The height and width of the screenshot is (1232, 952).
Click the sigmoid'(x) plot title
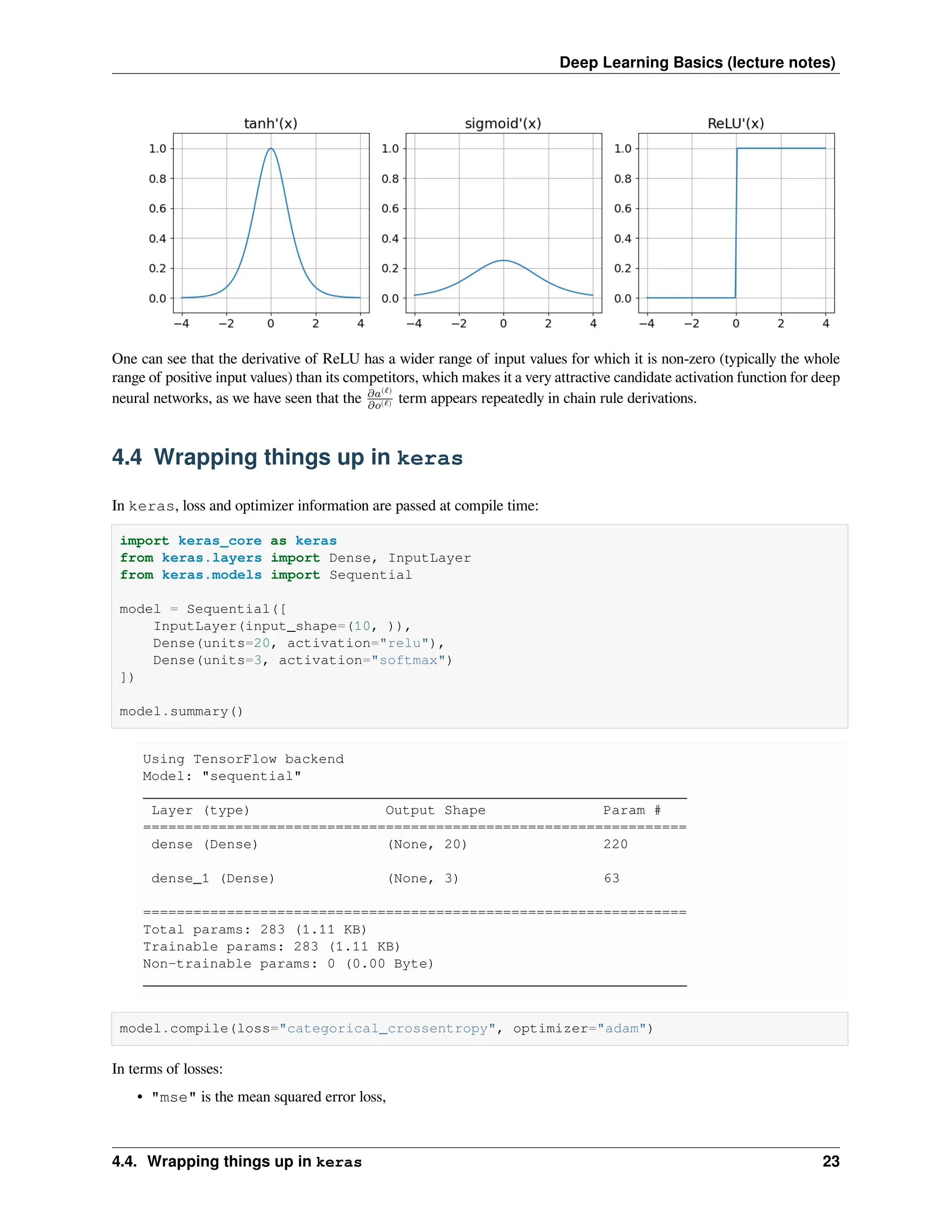503,124
